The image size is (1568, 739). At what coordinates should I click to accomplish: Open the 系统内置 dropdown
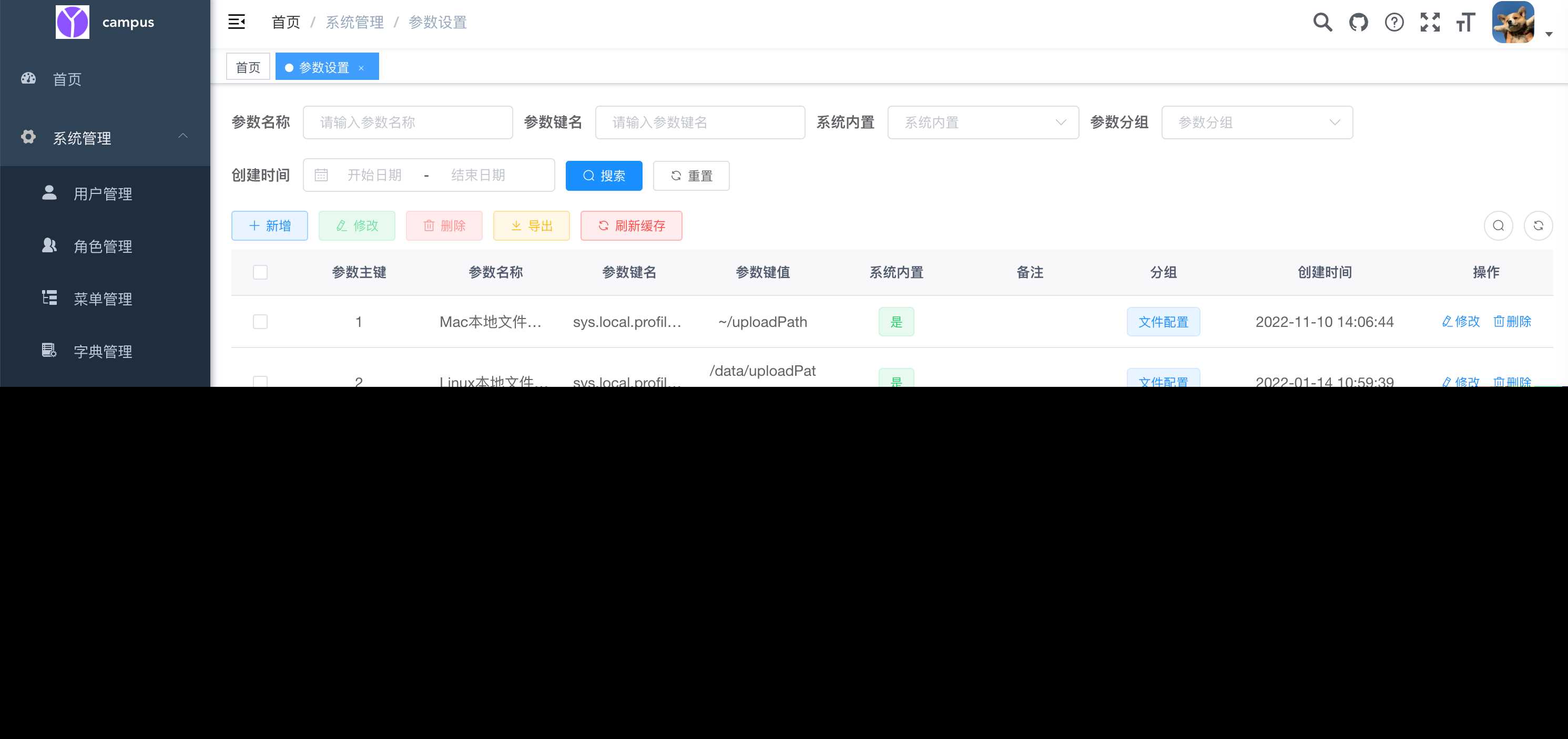point(983,122)
